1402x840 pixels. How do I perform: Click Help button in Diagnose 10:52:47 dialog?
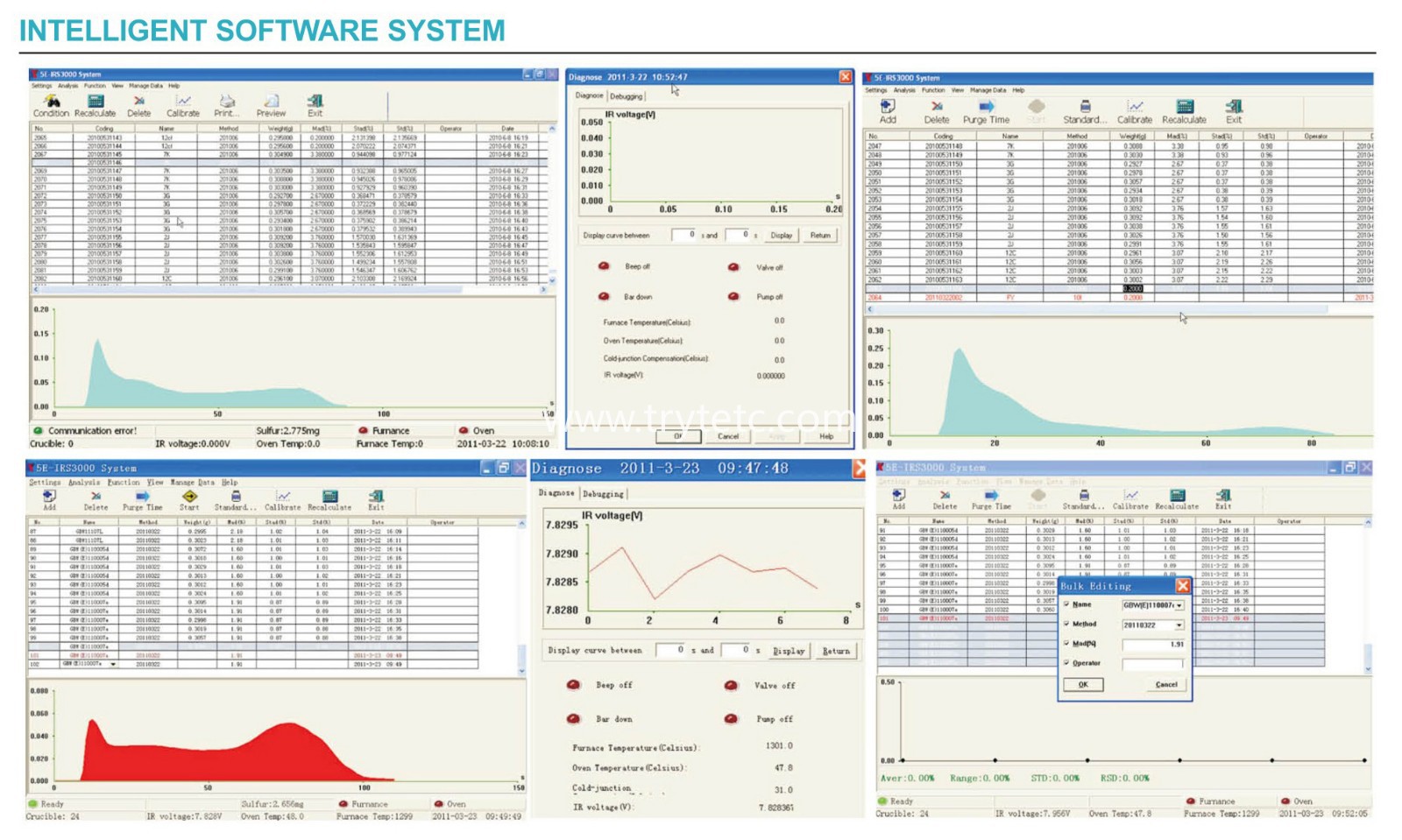(826, 436)
